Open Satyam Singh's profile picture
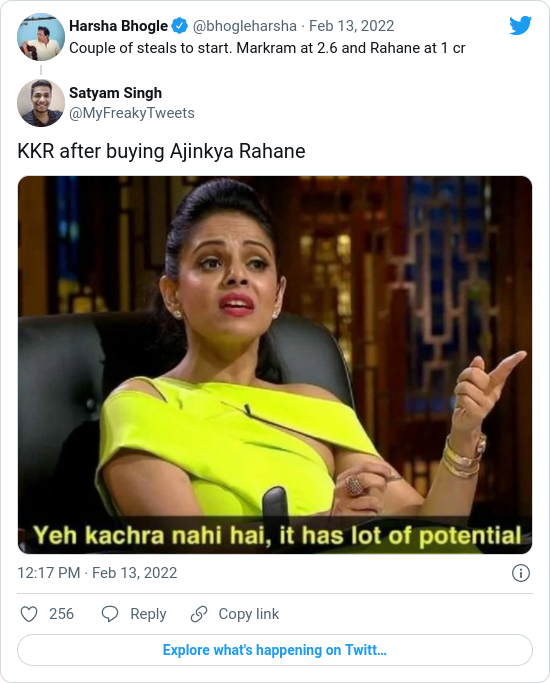 [41, 103]
